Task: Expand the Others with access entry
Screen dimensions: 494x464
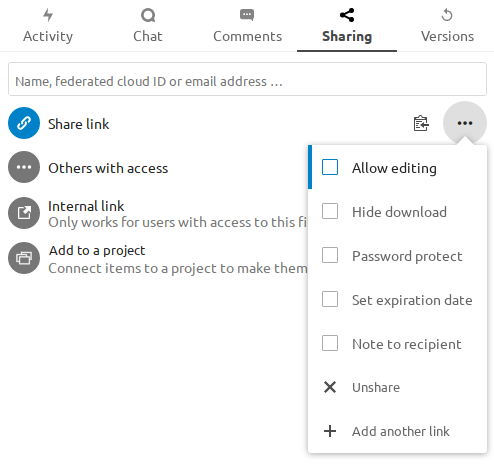Action: pyautogui.click(x=108, y=168)
